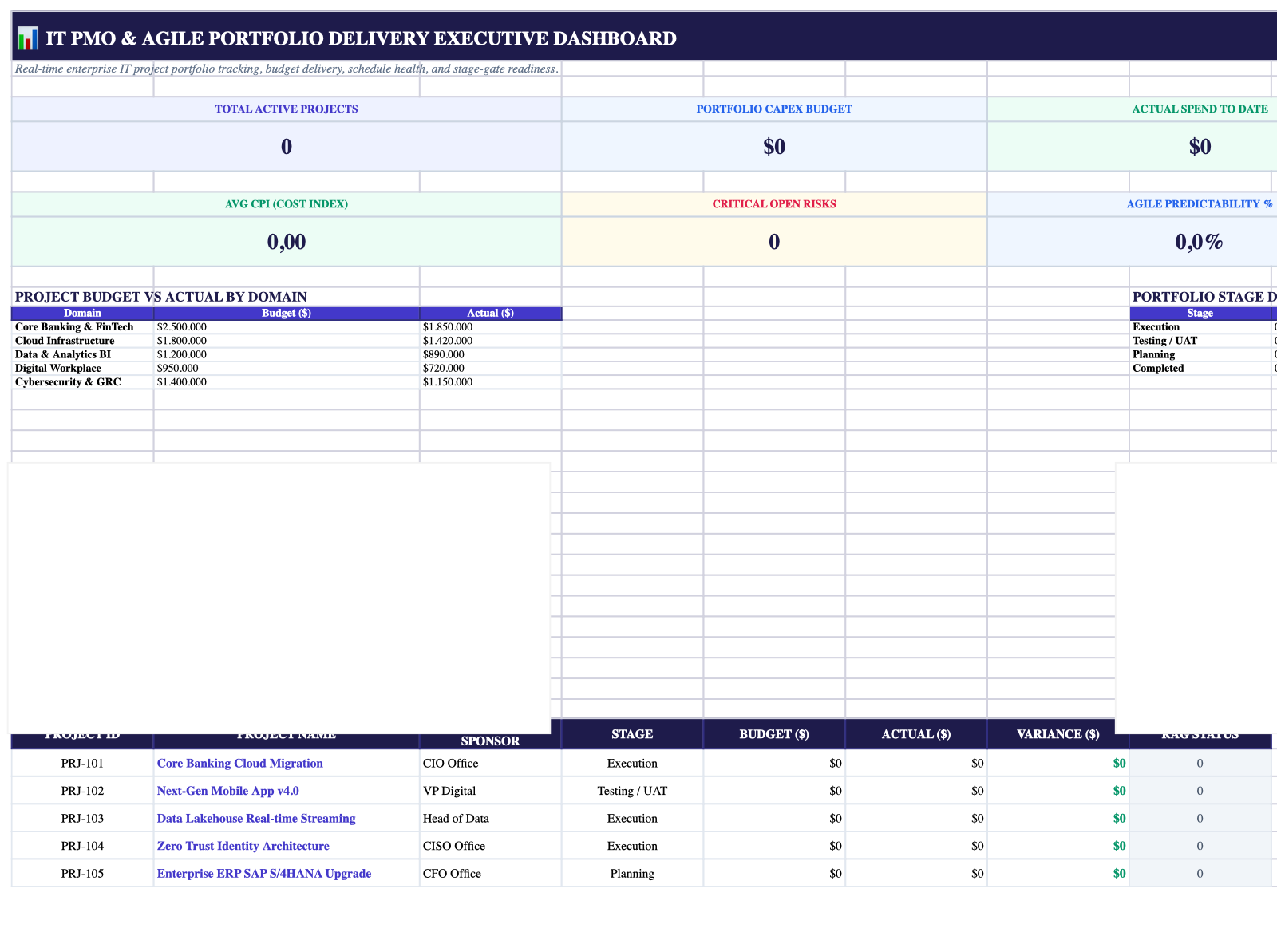Select the 'VP Digital' sponsor cell
1277x952 pixels.
pos(490,791)
